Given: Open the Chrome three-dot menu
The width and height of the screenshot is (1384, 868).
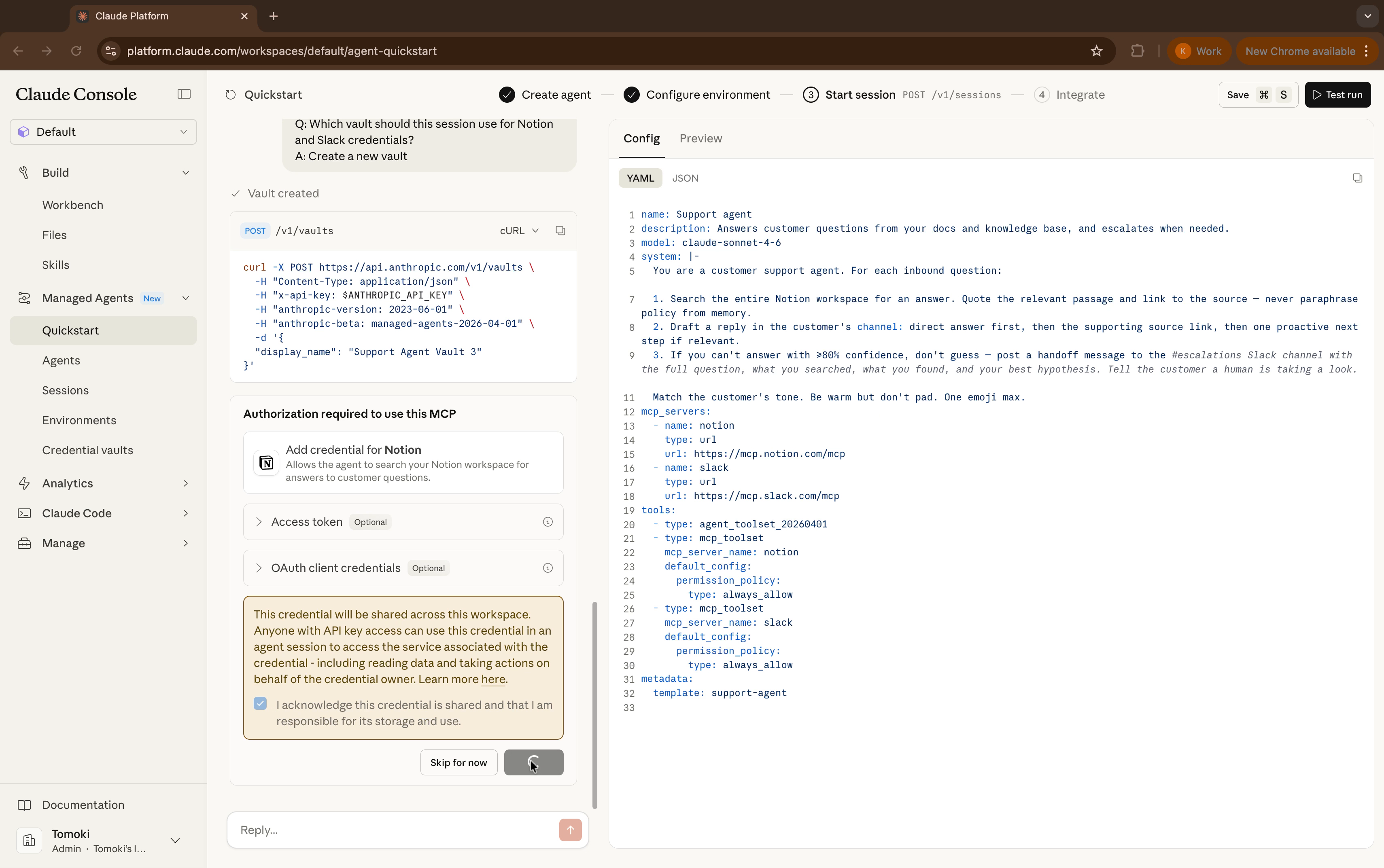Looking at the screenshot, I should pos(1367,51).
